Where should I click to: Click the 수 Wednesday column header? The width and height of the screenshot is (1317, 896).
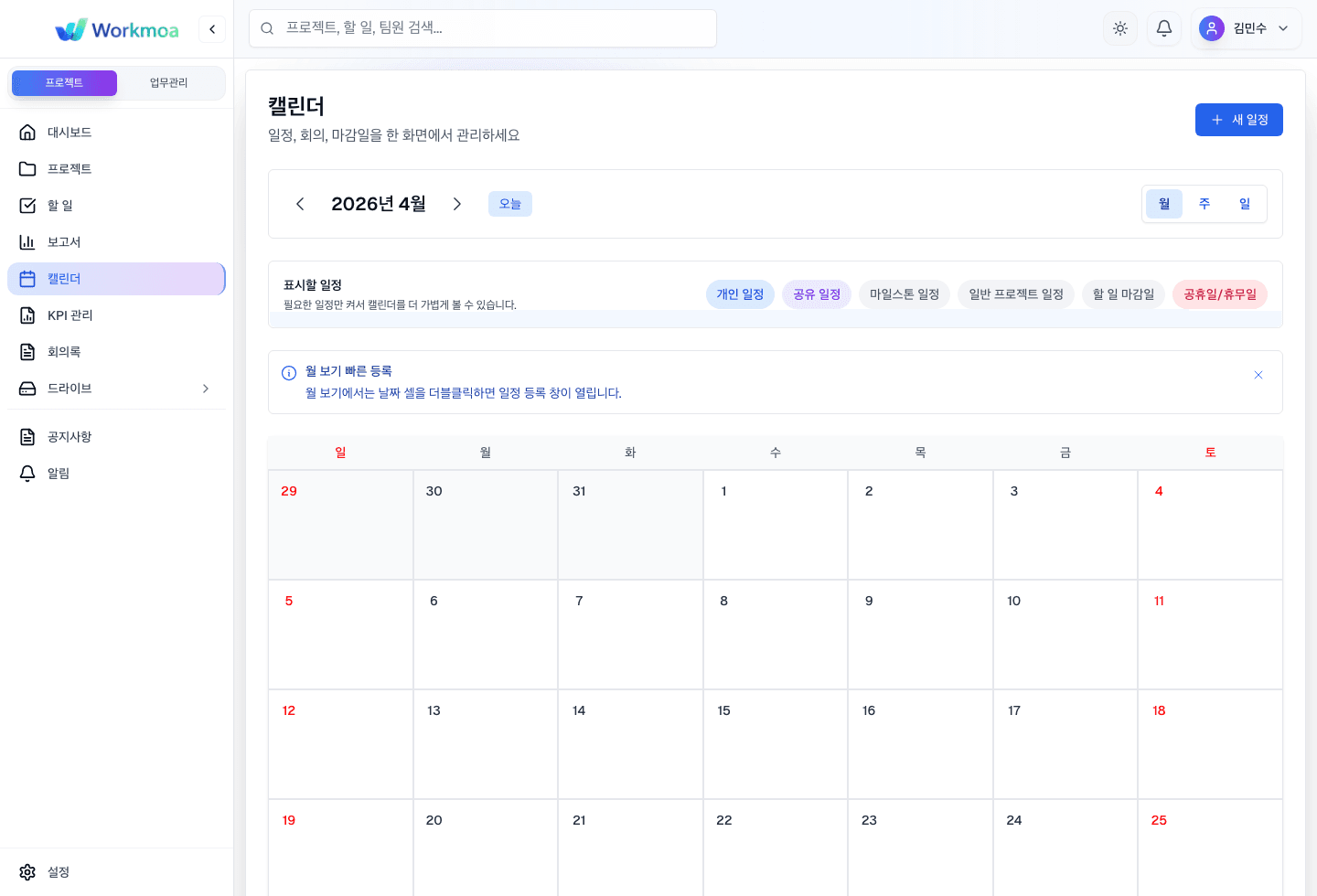[x=776, y=453]
